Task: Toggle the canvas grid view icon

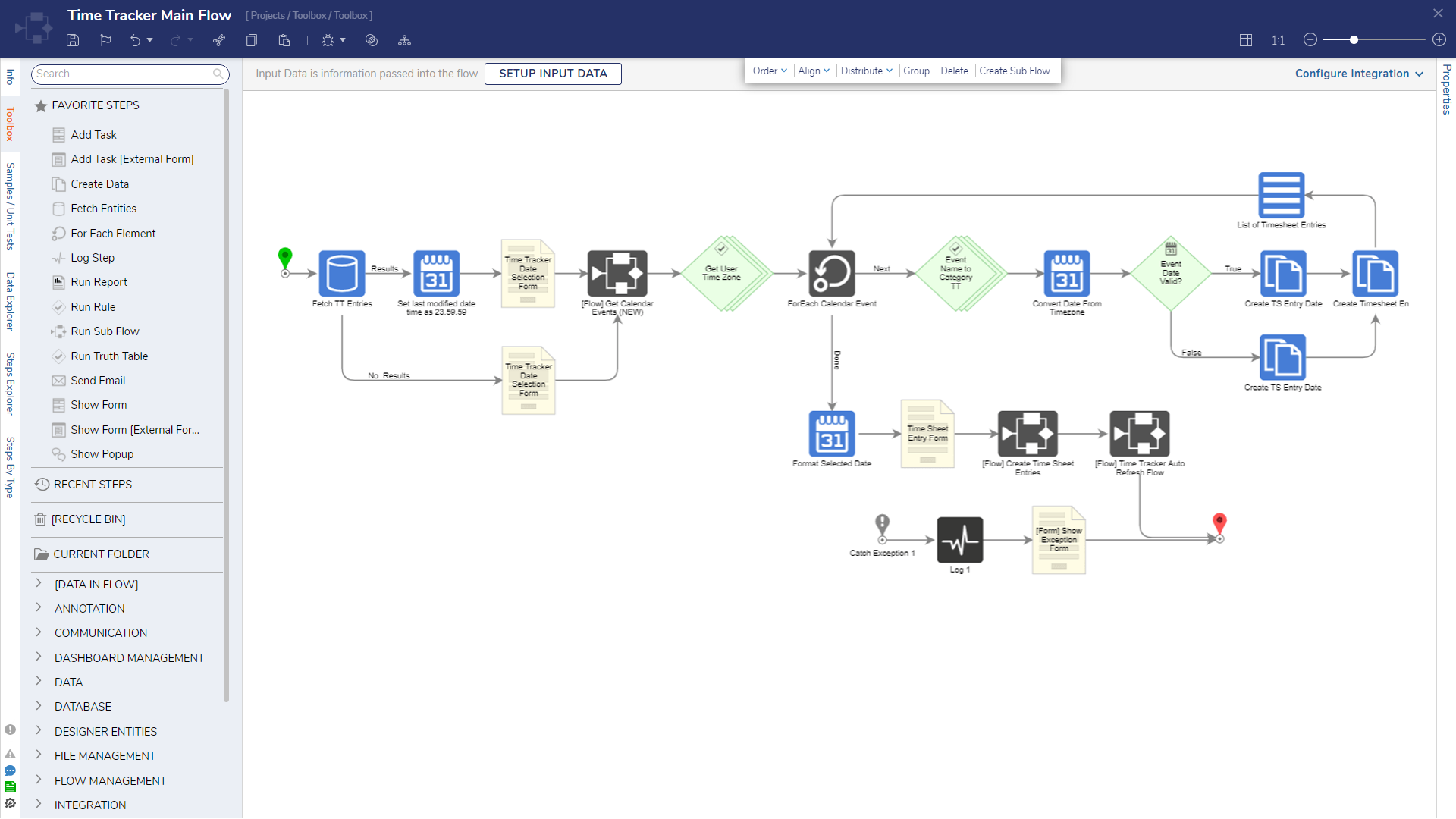Action: click(1246, 40)
